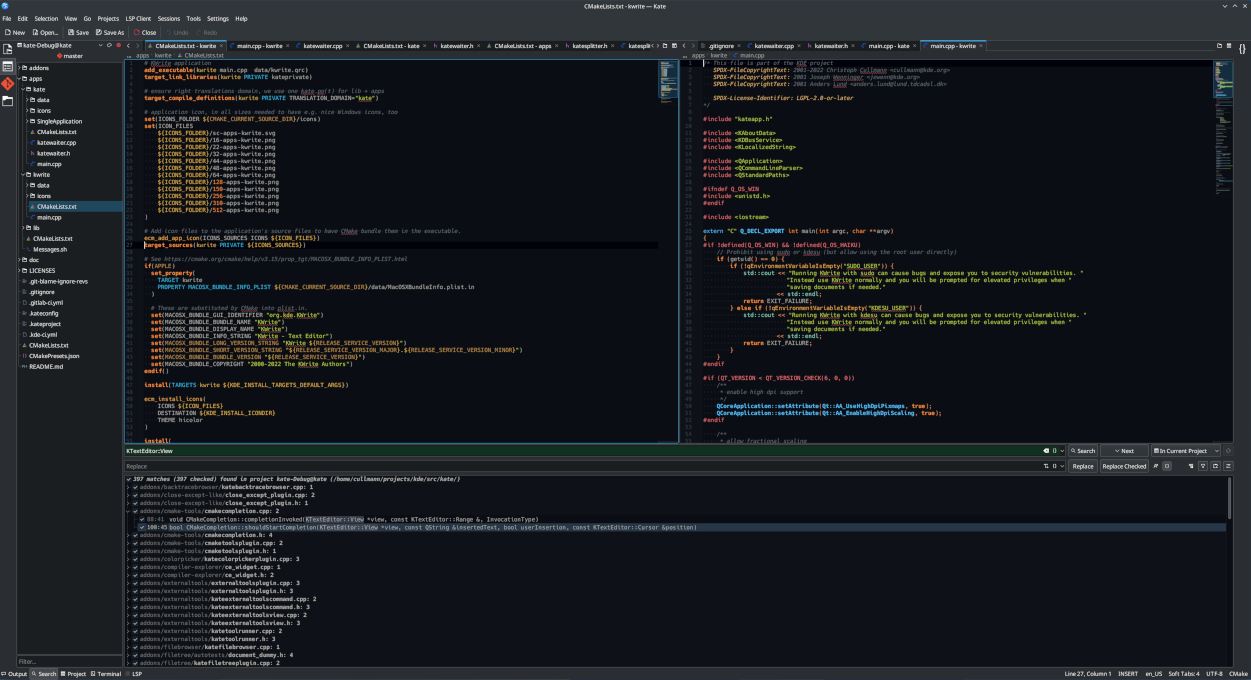Collapse the kwrite folder in project tree
This screenshot has height=680, width=1251.
(x=22, y=174)
